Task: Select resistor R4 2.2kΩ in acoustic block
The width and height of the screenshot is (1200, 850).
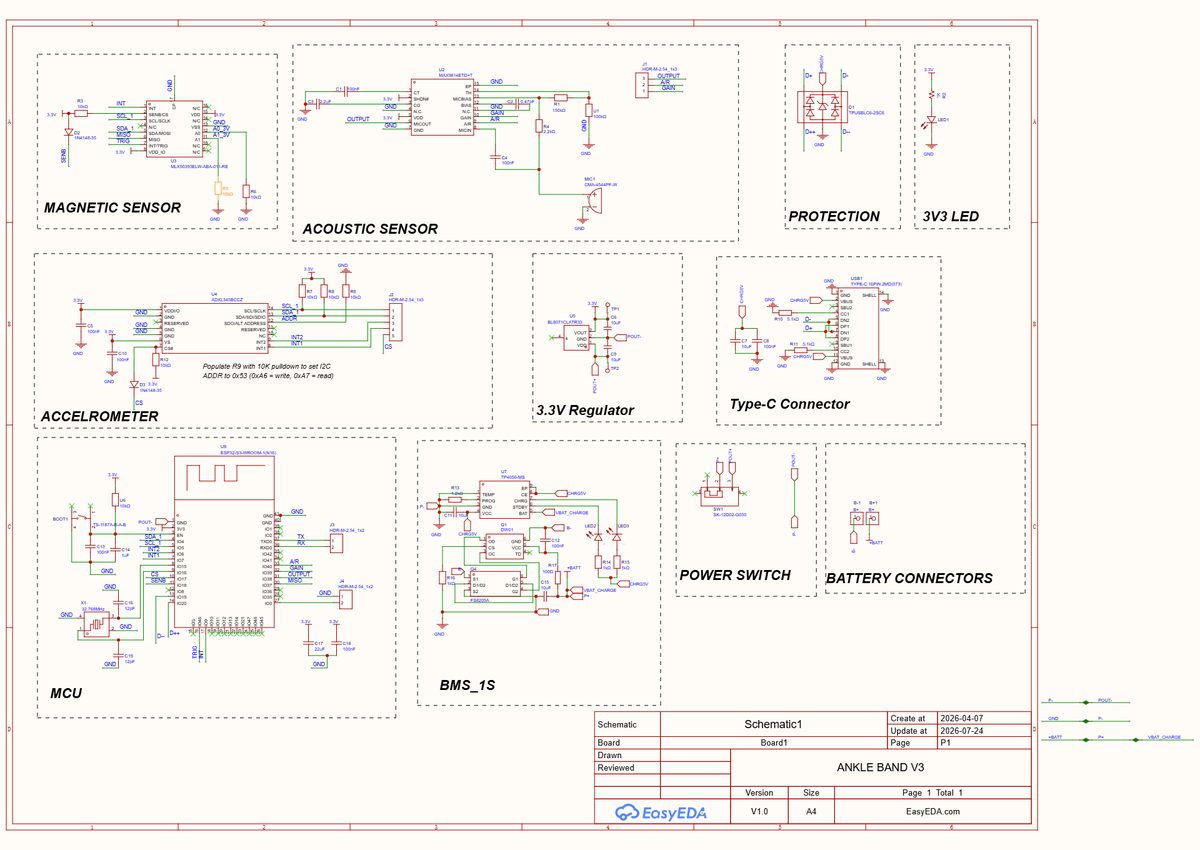Action: coord(538,126)
